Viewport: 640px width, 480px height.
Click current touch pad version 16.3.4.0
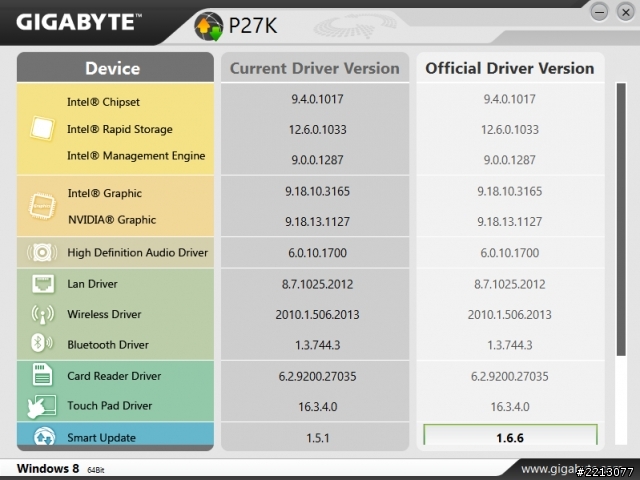coord(318,407)
